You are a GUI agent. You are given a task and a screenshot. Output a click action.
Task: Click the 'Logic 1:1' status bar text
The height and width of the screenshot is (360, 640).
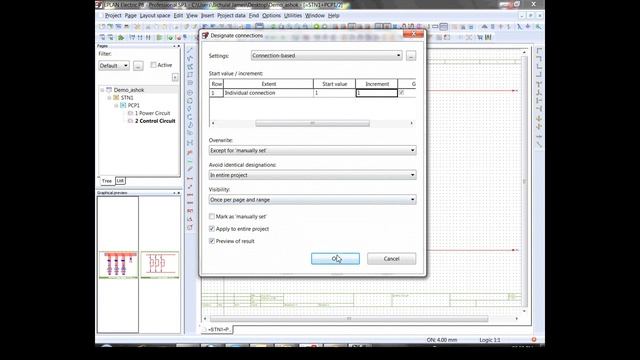490,340
